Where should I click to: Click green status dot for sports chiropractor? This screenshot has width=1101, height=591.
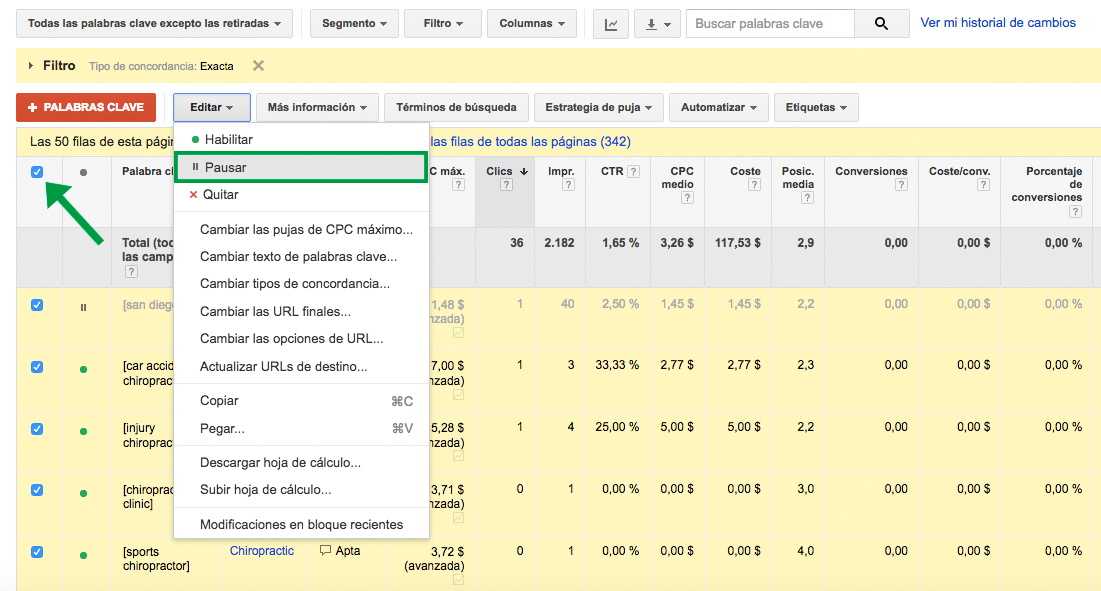(x=84, y=555)
